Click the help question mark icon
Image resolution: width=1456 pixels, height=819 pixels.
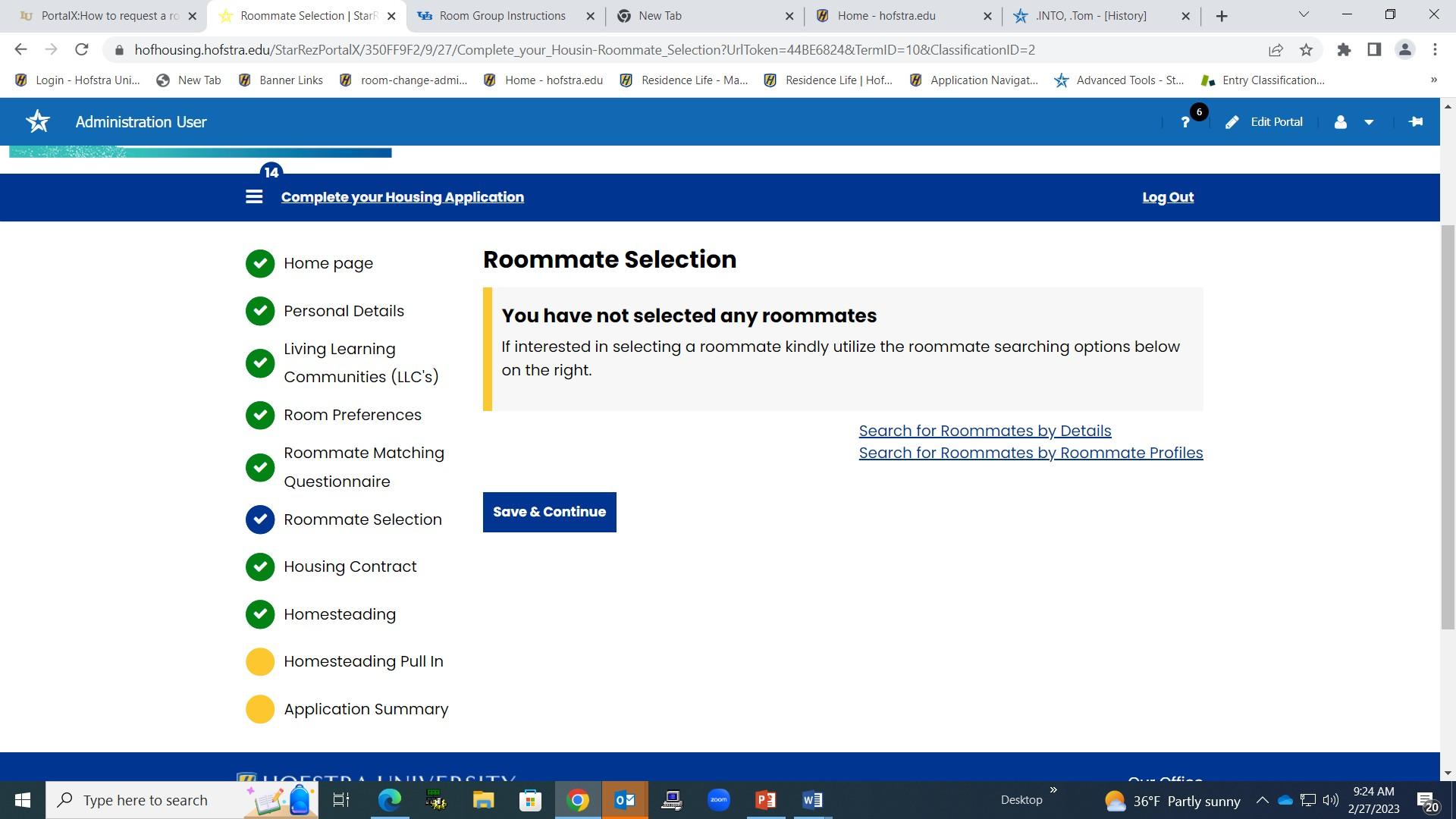[1185, 123]
